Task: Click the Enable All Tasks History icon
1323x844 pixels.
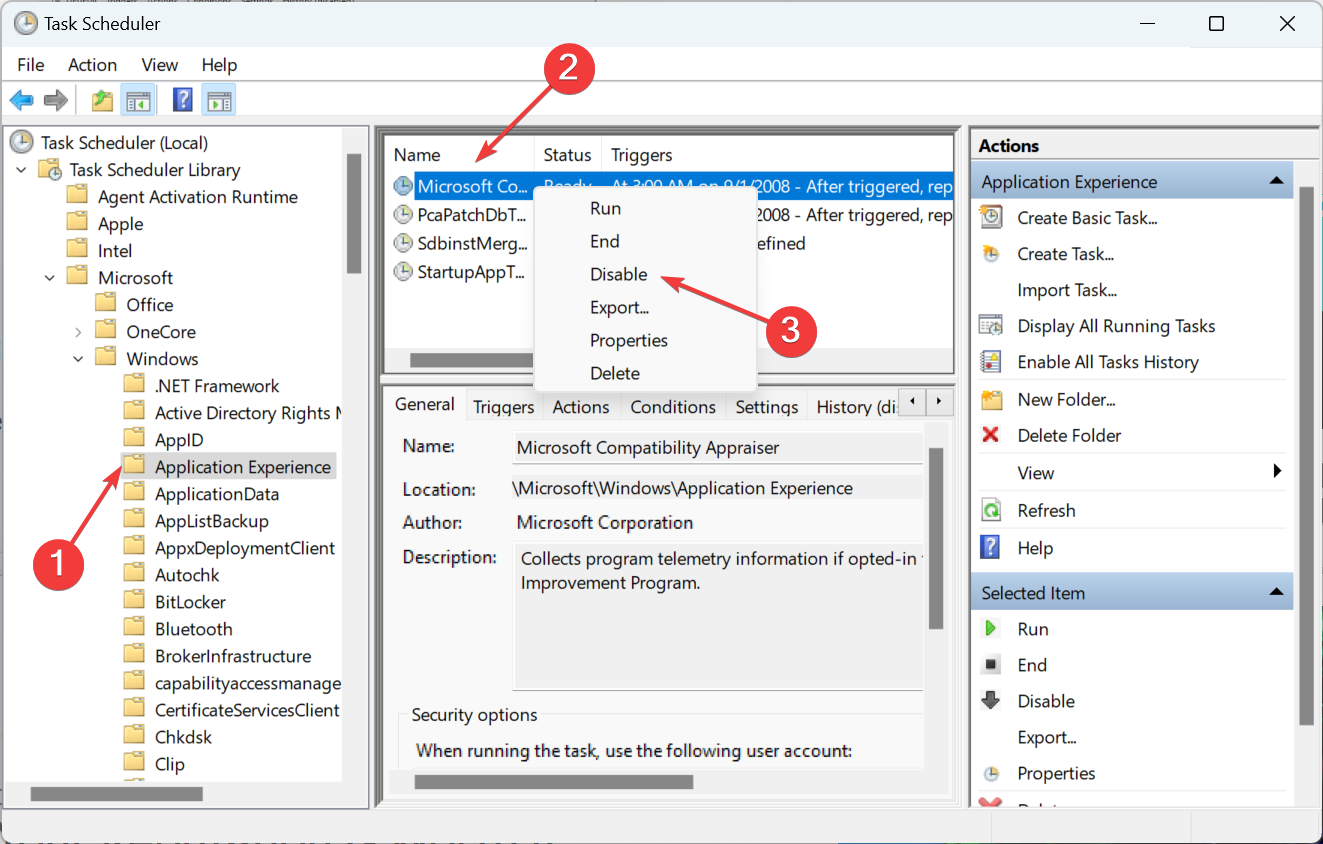Action: tap(991, 362)
